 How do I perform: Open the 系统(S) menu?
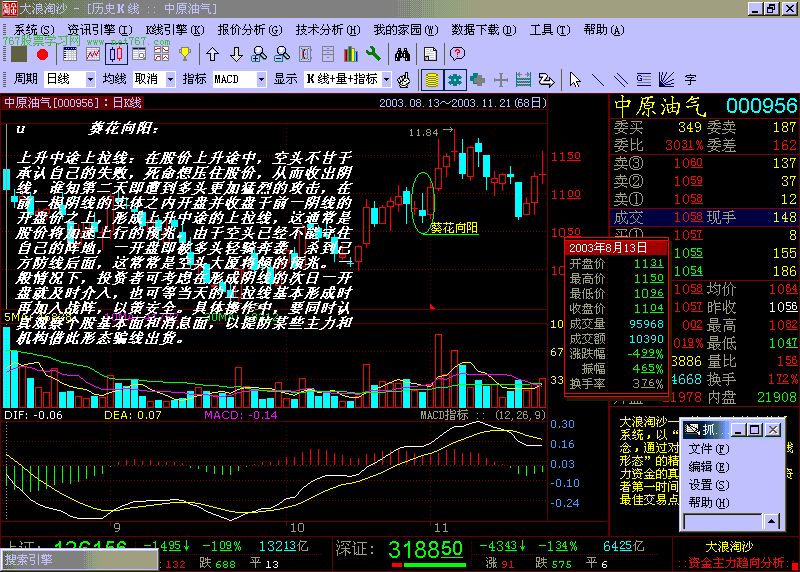(x=34, y=30)
